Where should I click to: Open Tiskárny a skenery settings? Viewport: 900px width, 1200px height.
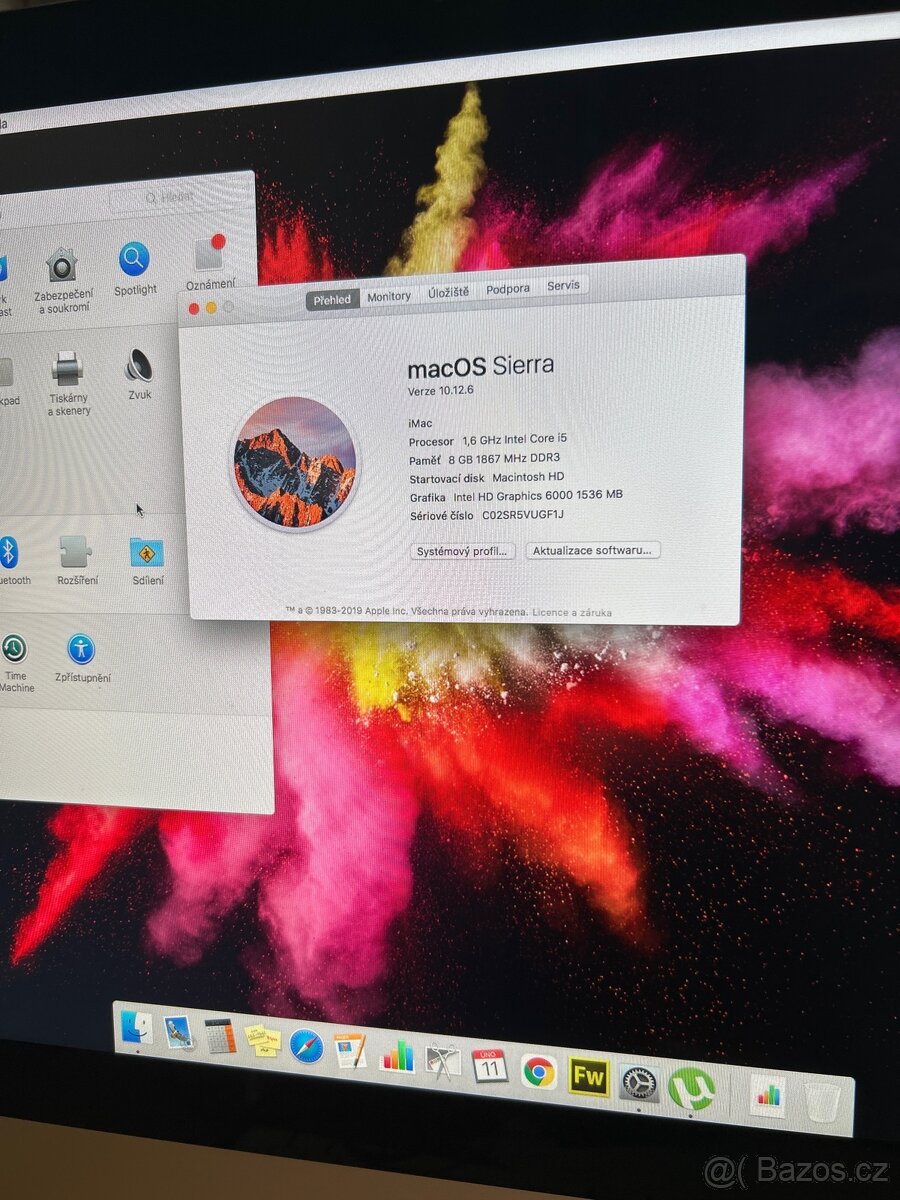67,370
